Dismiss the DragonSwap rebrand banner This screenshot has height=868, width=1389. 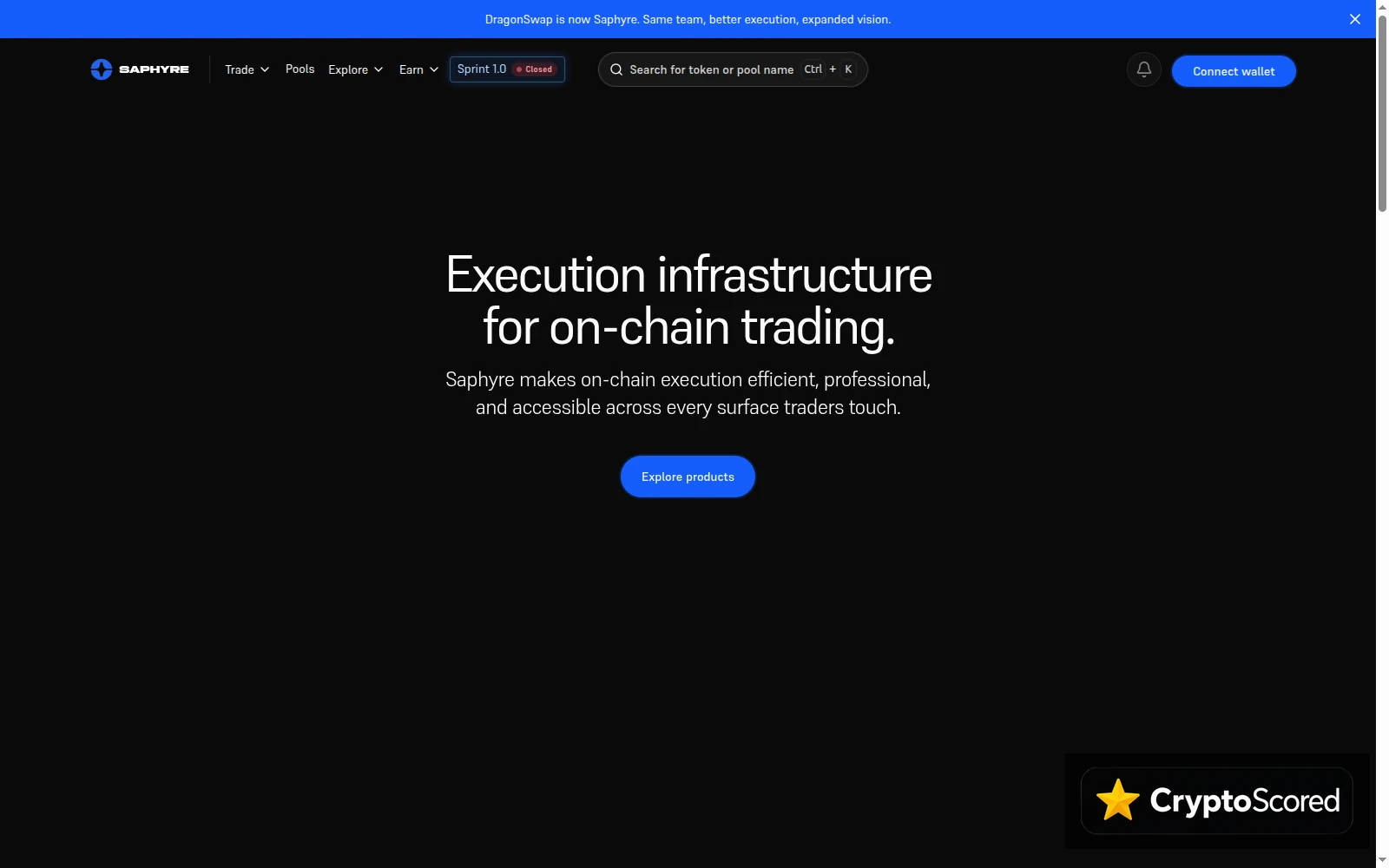coord(1355,19)
